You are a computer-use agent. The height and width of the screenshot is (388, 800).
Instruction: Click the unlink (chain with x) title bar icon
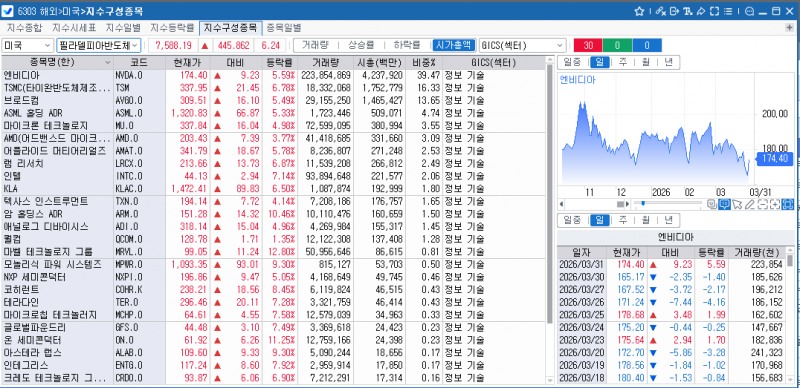[x=661, y=11]
